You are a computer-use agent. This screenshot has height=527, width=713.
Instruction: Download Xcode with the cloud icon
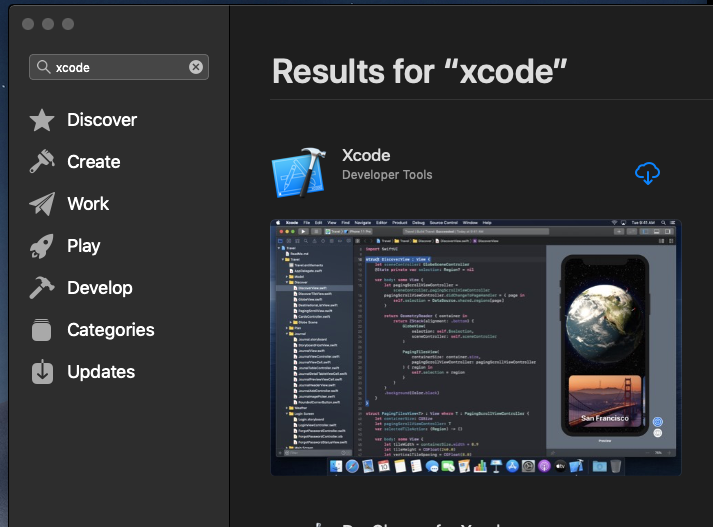[648, 173]
